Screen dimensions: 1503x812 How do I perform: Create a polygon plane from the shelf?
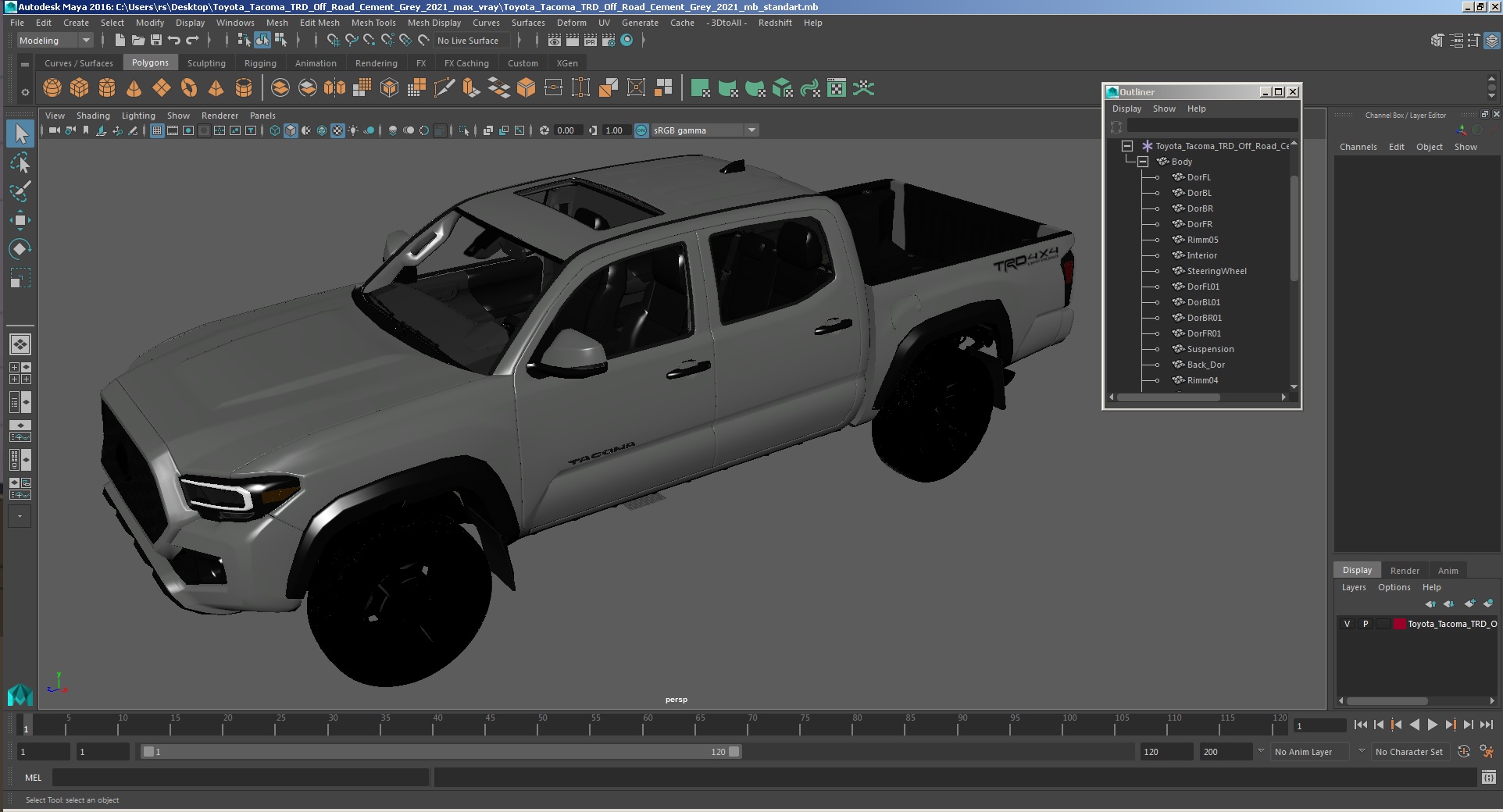point(162,88)
